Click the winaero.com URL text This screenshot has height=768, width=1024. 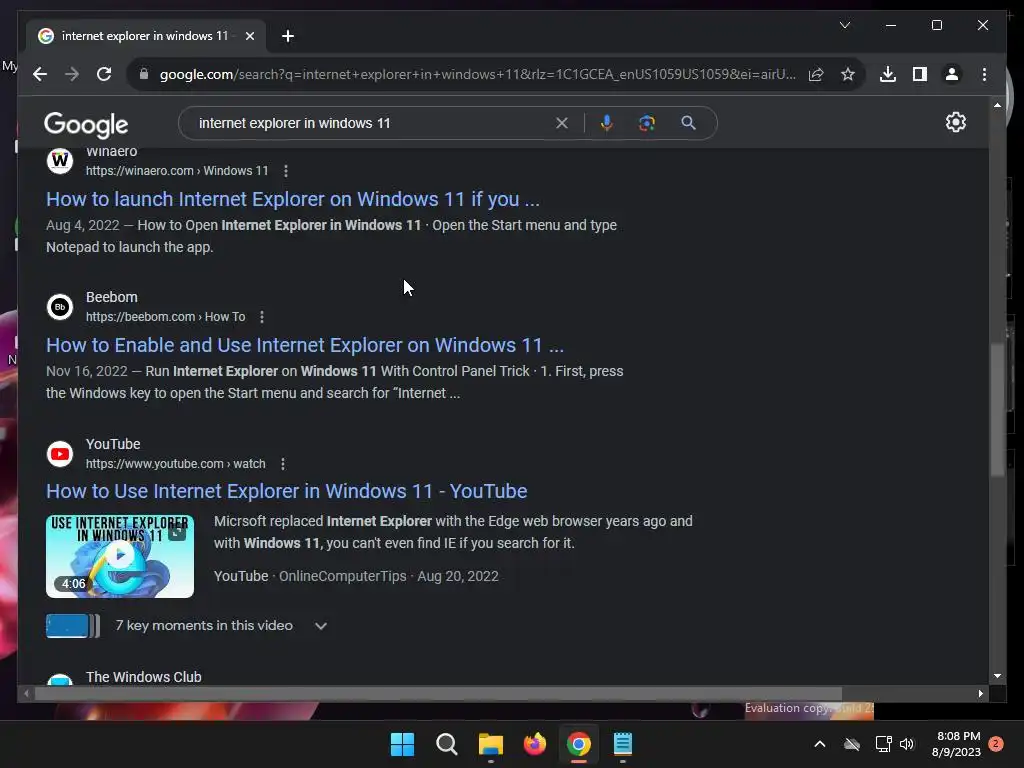(x=177, y=171)
